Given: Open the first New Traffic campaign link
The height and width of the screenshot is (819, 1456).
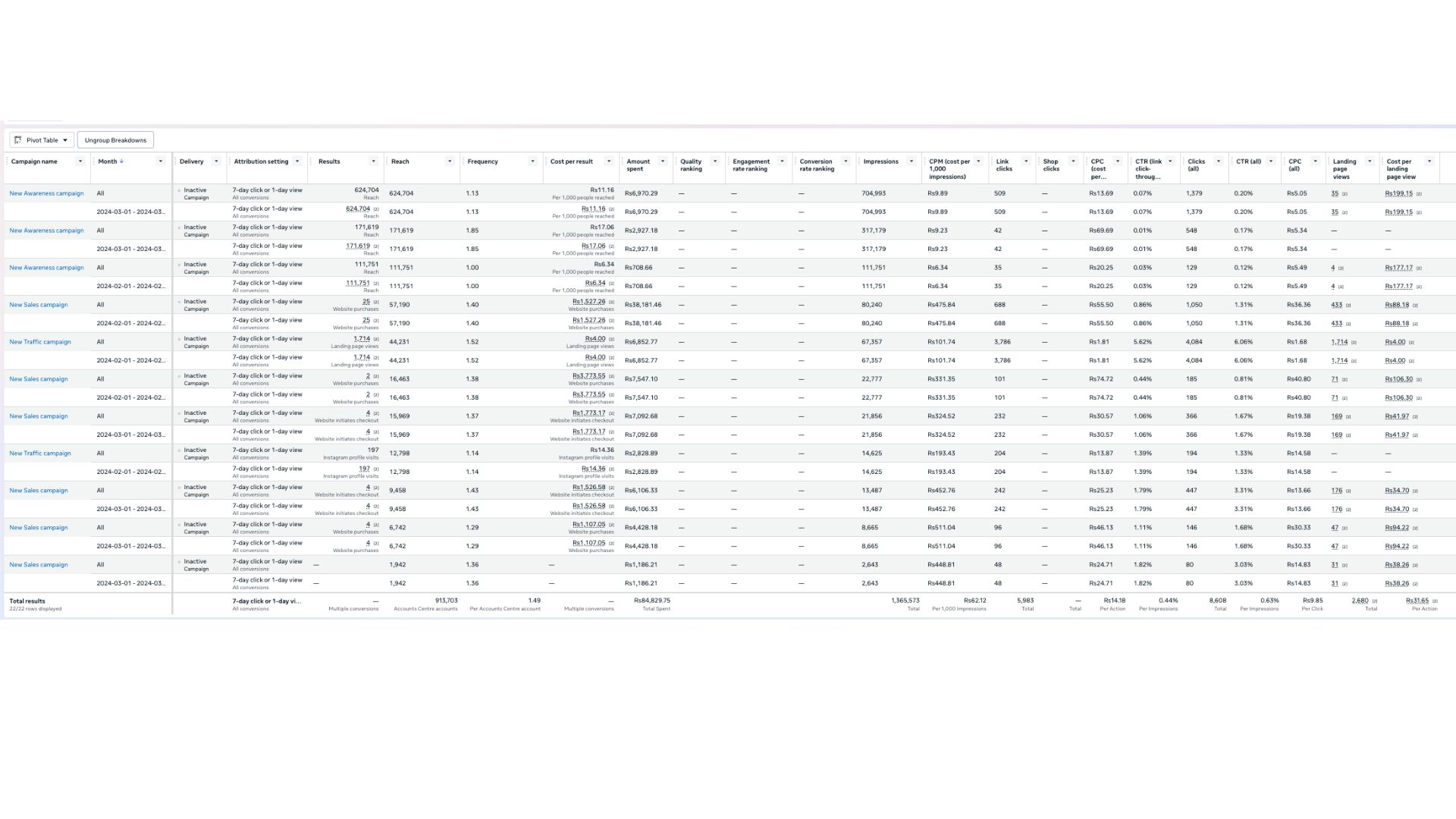Looking at the screenshot, I should click(40, 342).
